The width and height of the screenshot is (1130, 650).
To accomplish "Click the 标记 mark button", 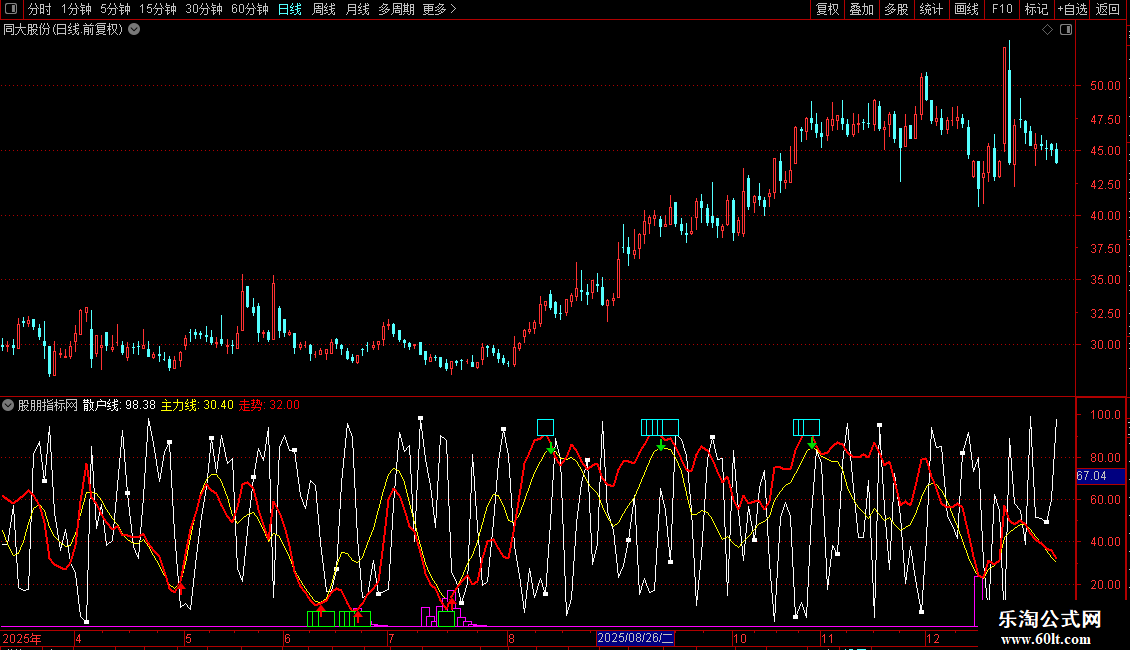I will pos(1036,9).
